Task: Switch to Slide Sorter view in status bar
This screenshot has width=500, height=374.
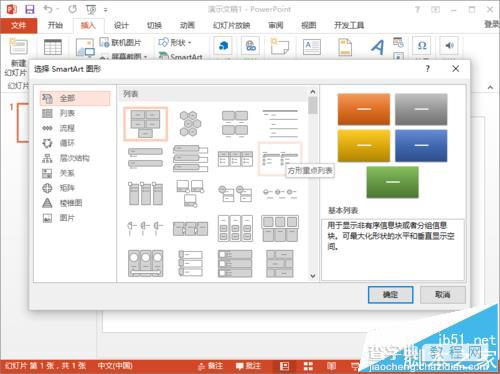Action: tap(308, 366)
